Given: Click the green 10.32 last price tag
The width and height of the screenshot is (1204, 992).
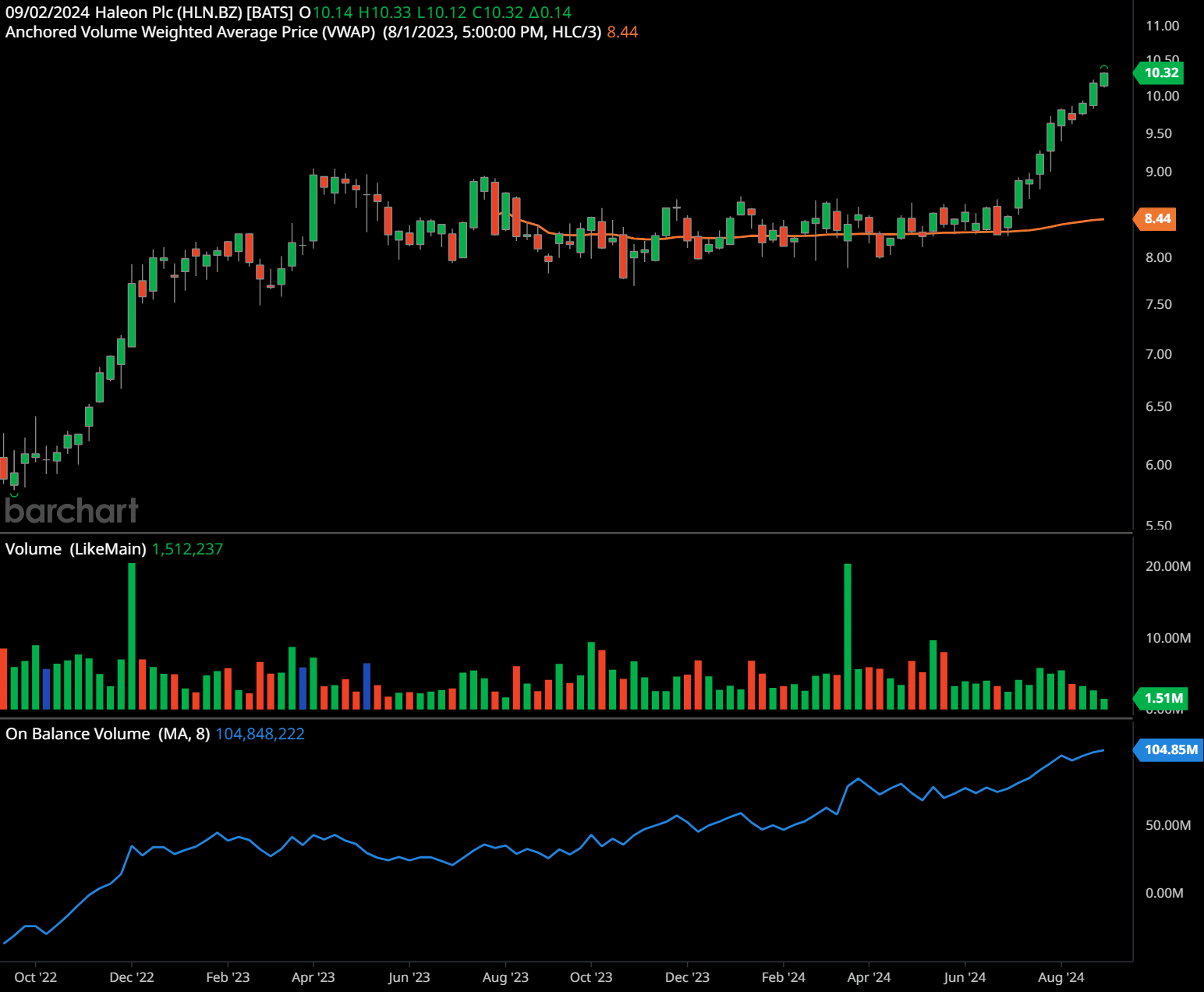Looking at the screenshot, I should pyautogui.click(x=1159, y=73).
